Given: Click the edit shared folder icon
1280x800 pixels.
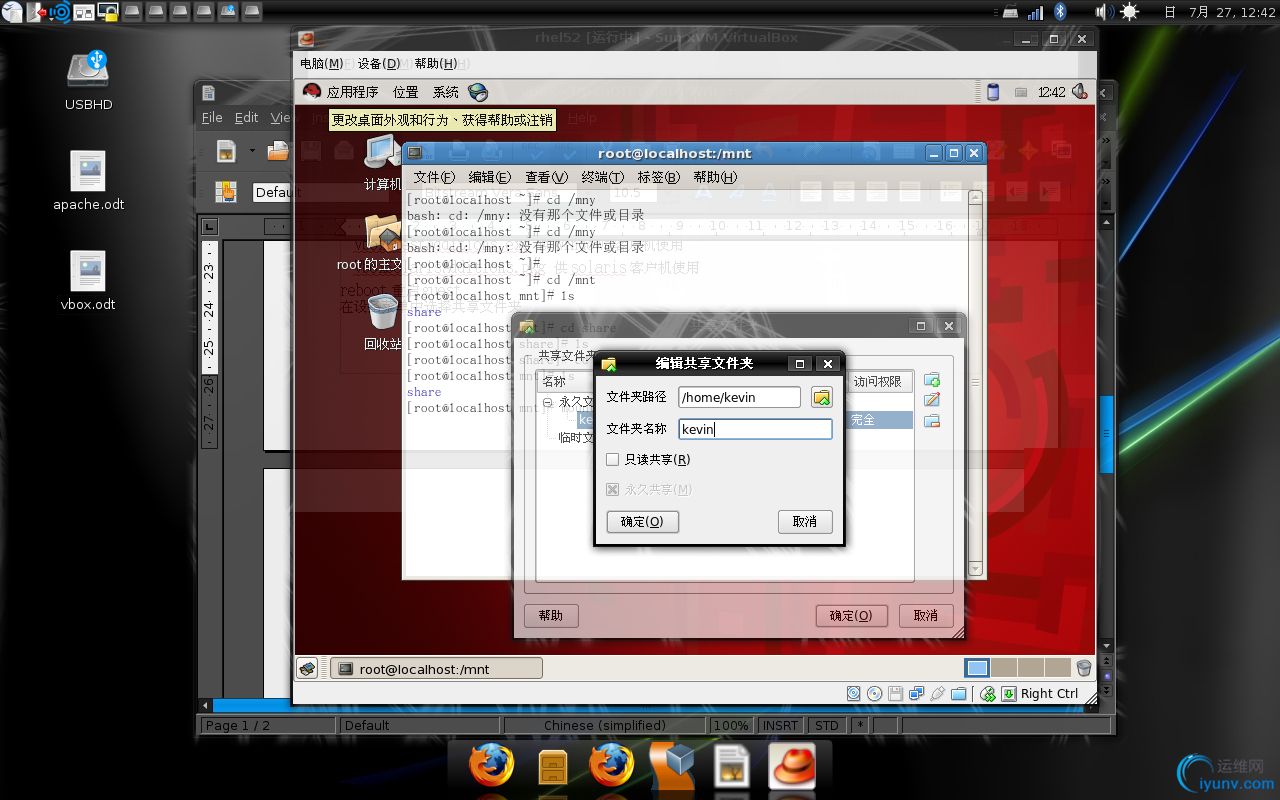Looking at the screenshot, I should click(932, 400).
